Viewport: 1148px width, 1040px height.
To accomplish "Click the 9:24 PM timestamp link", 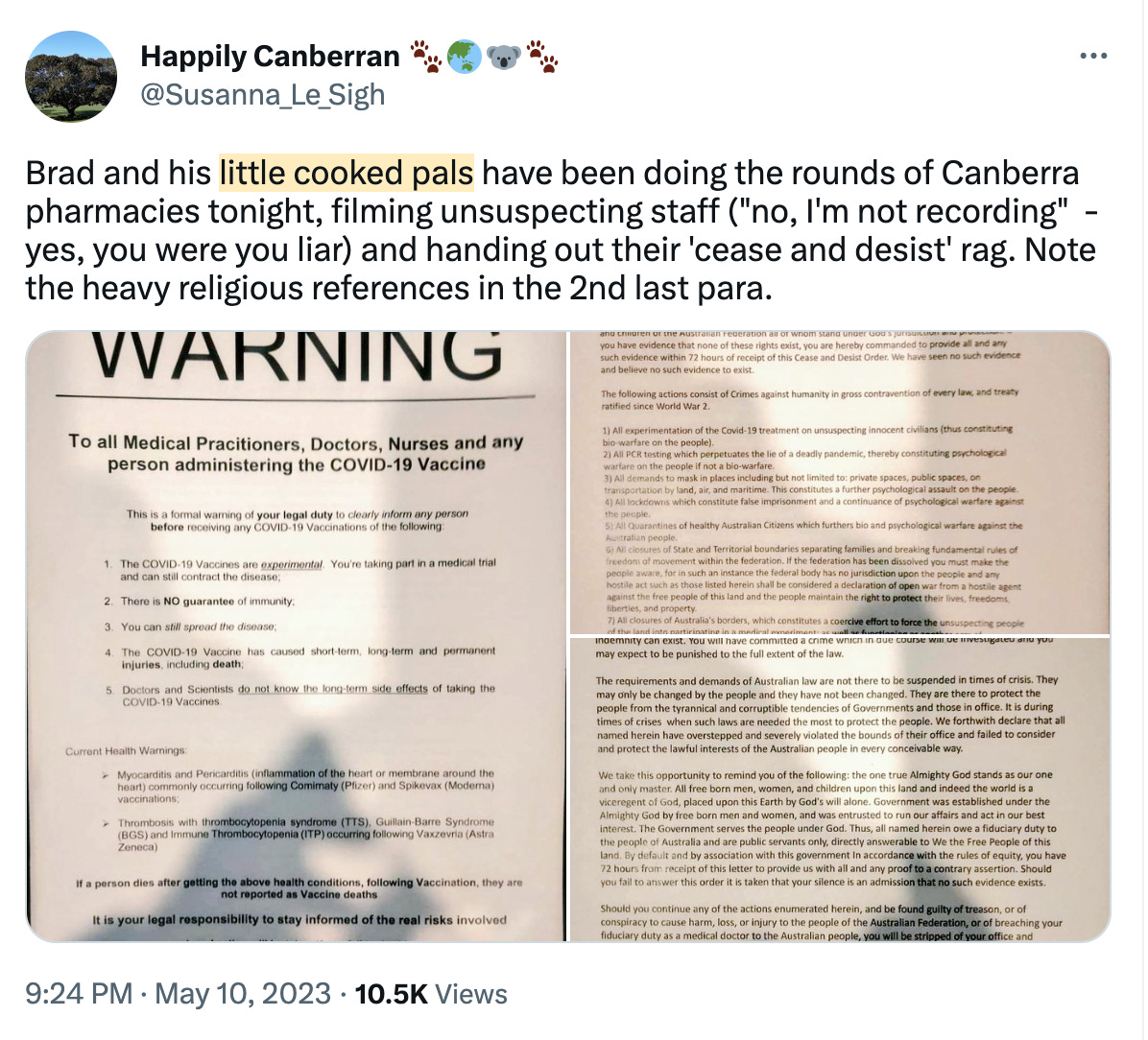I will [x=79, y=994].
